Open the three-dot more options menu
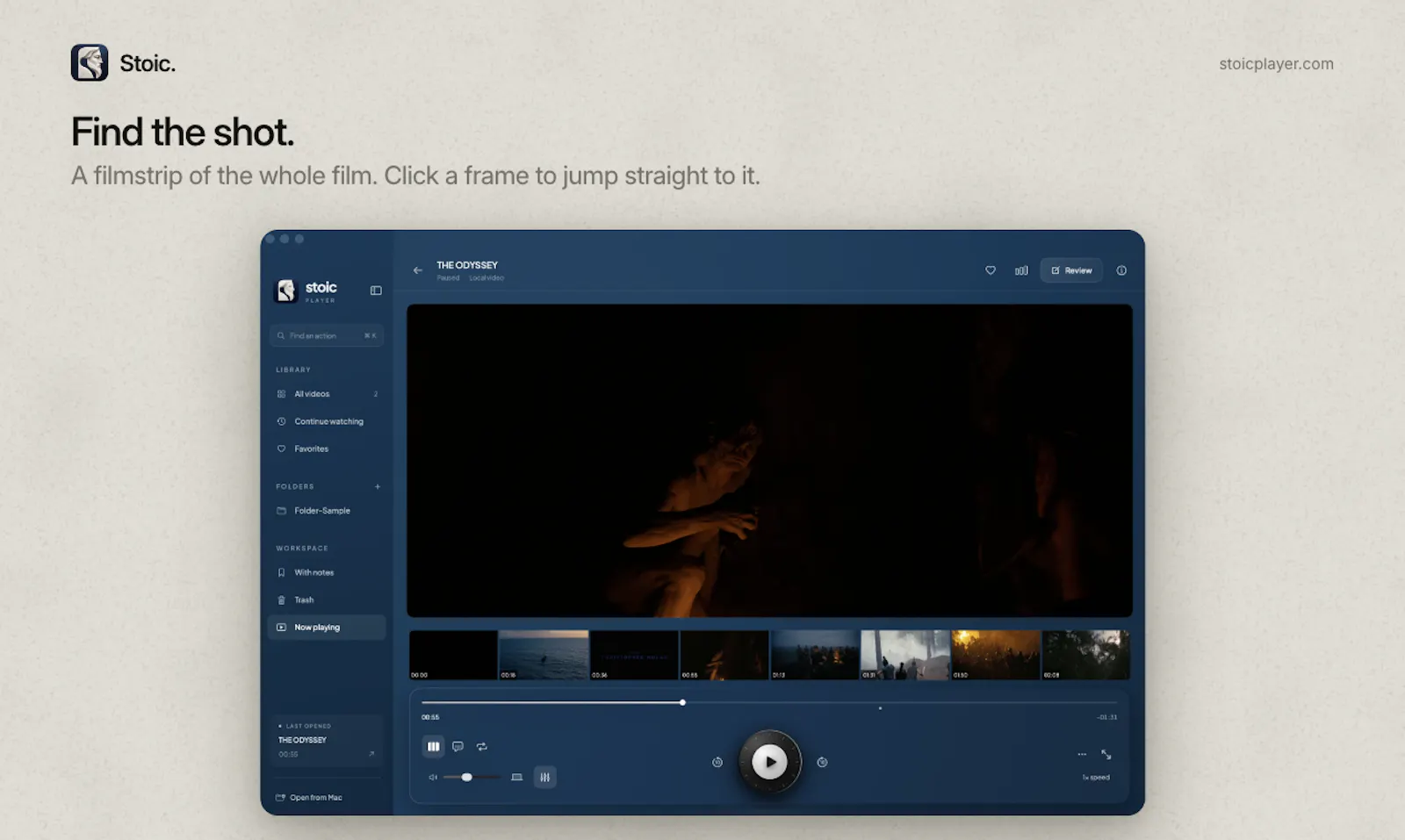1405x840 pixels. coord(1082,754)
